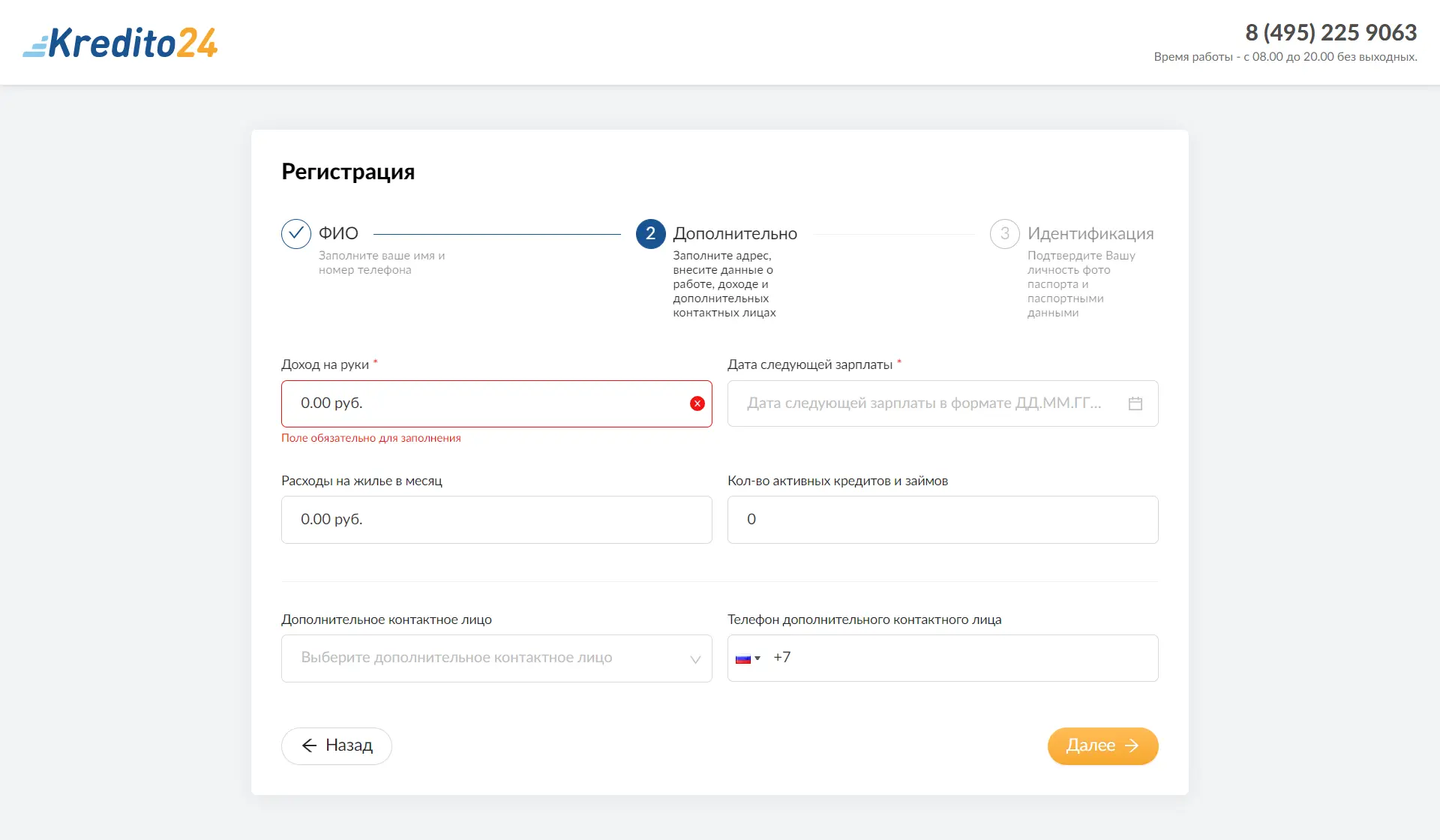This screenshot has width=1440, height=840.
Task: Click the 'Поле обязательно для заполнения' error text
Action: click(371, 438)
